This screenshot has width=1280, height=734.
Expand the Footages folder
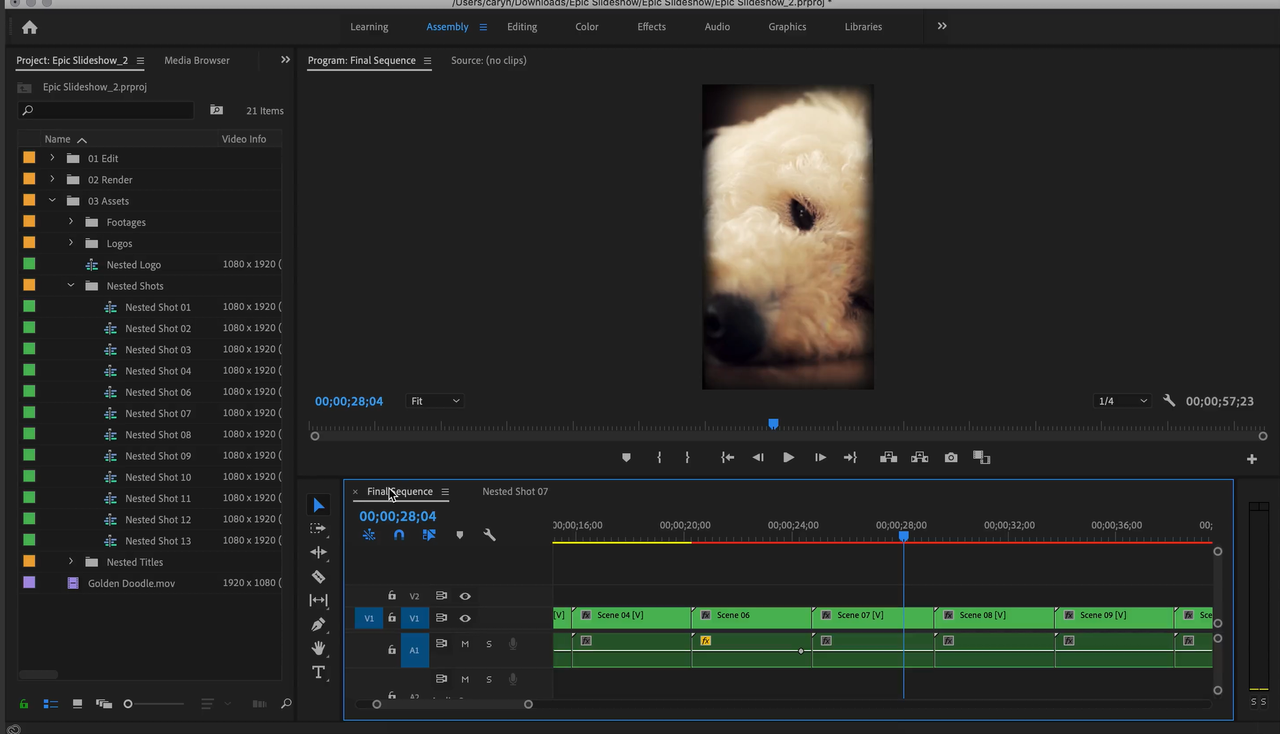70,221
